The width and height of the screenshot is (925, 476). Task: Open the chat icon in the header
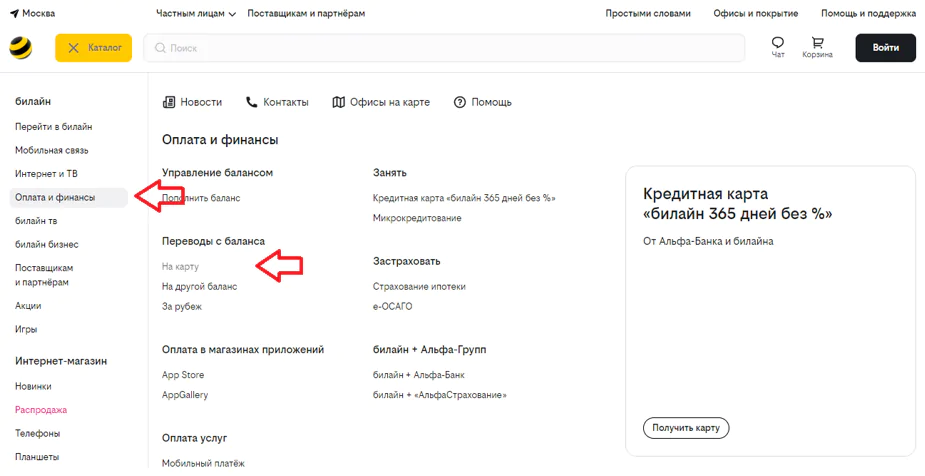point(778,43)
